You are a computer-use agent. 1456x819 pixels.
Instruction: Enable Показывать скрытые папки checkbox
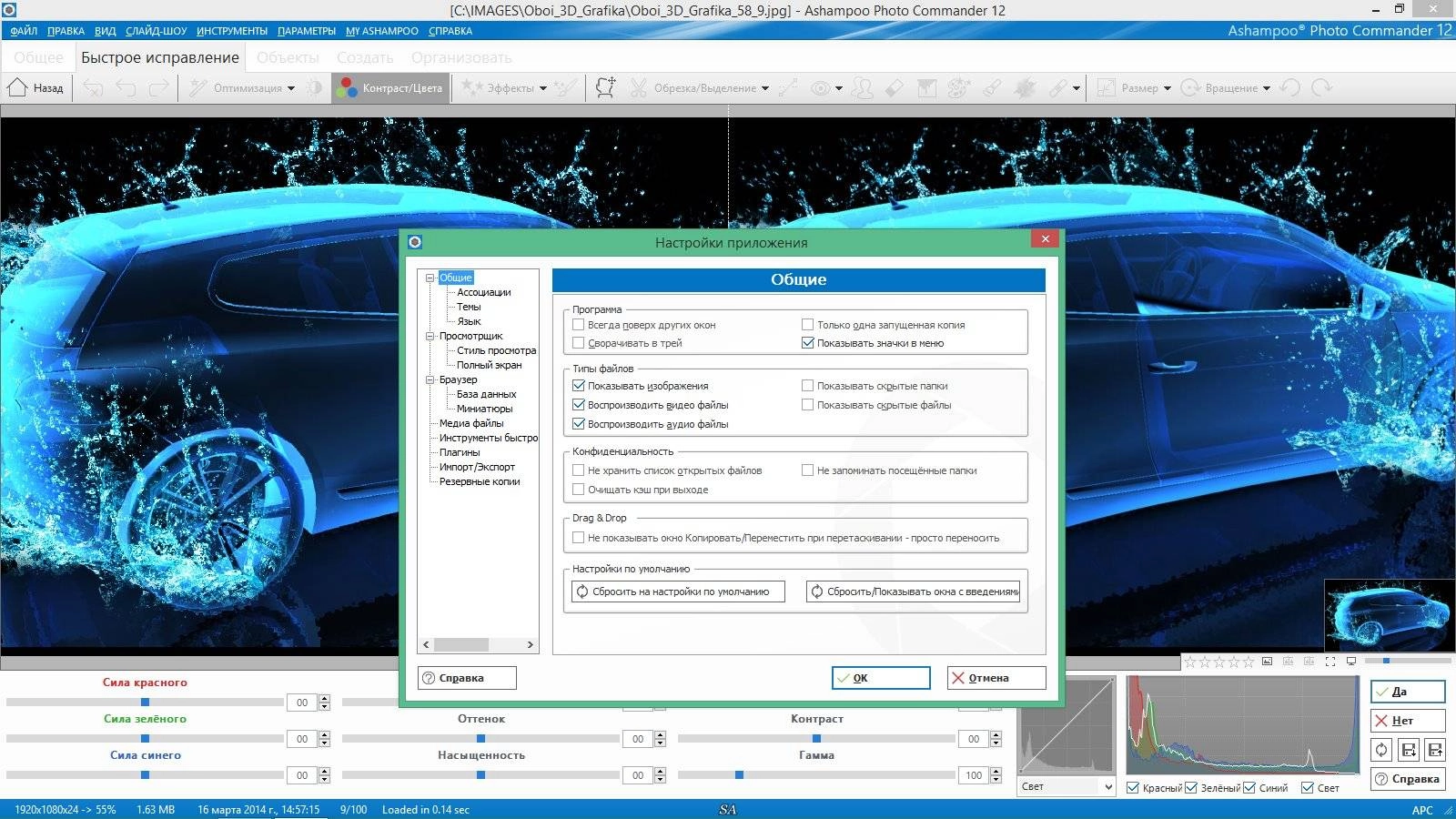click(x=807, y=386)
